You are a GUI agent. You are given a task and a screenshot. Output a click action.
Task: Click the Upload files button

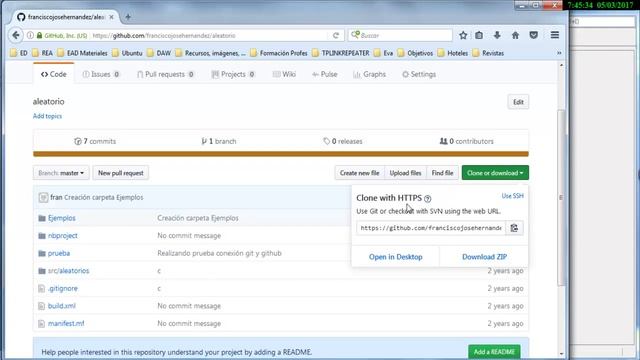tap(405, 173)
